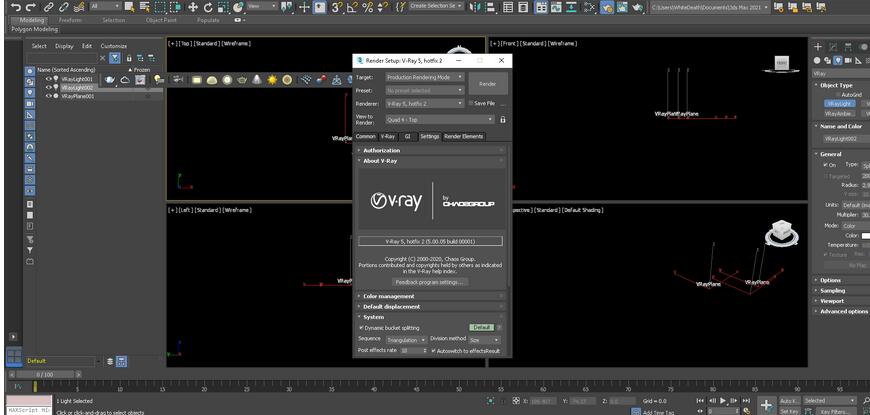Expand the Color management rollout
Screen dimensions: 870x415
point(430,296)
